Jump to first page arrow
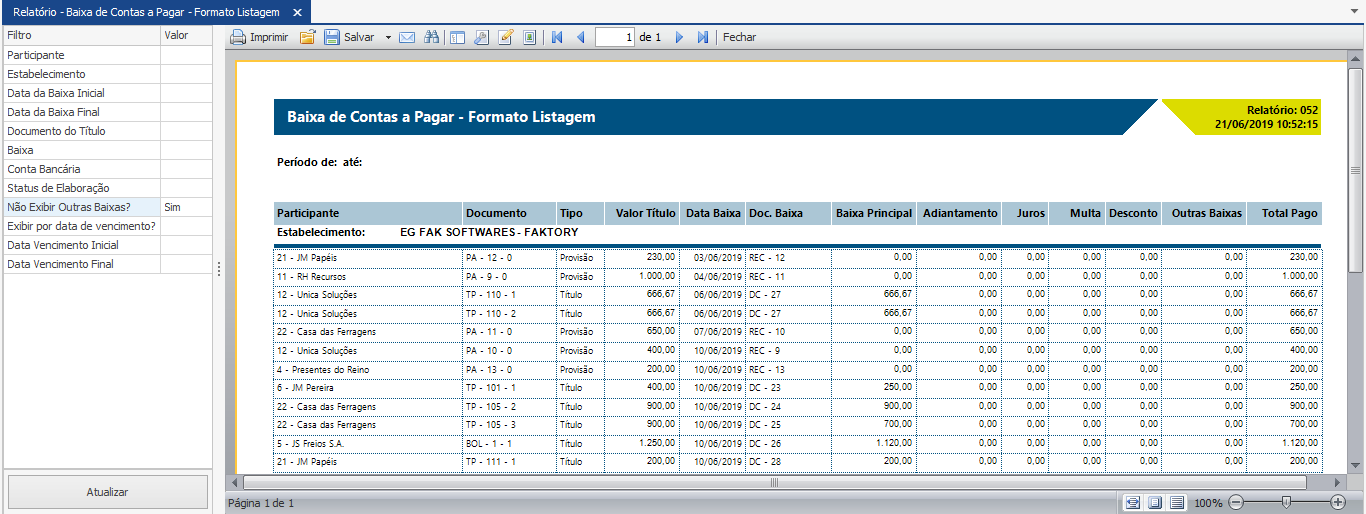 click(x=557, y=37)
